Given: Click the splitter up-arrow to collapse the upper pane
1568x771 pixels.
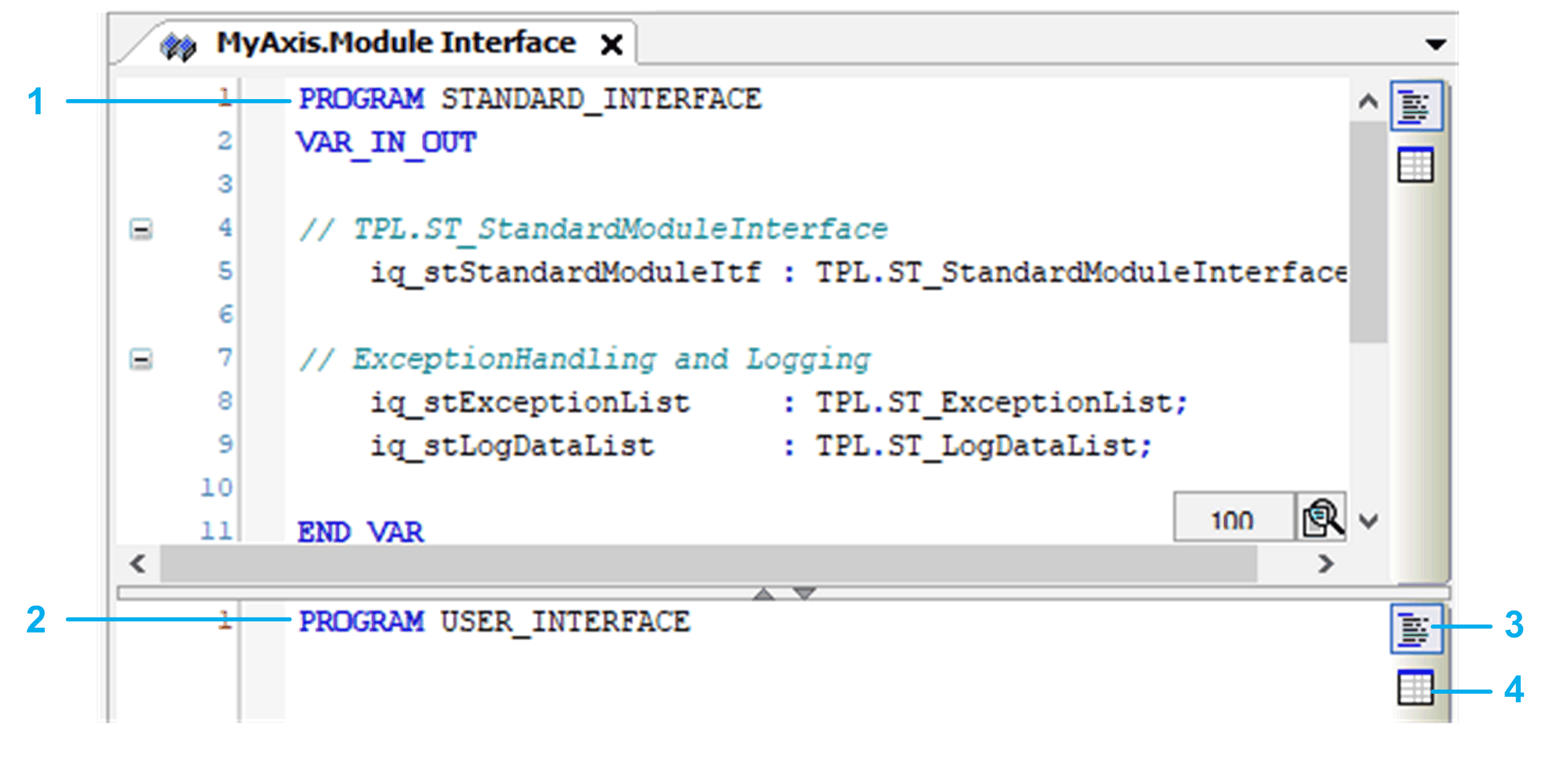Looking at the screenshot, I should (x=764, y=593).
